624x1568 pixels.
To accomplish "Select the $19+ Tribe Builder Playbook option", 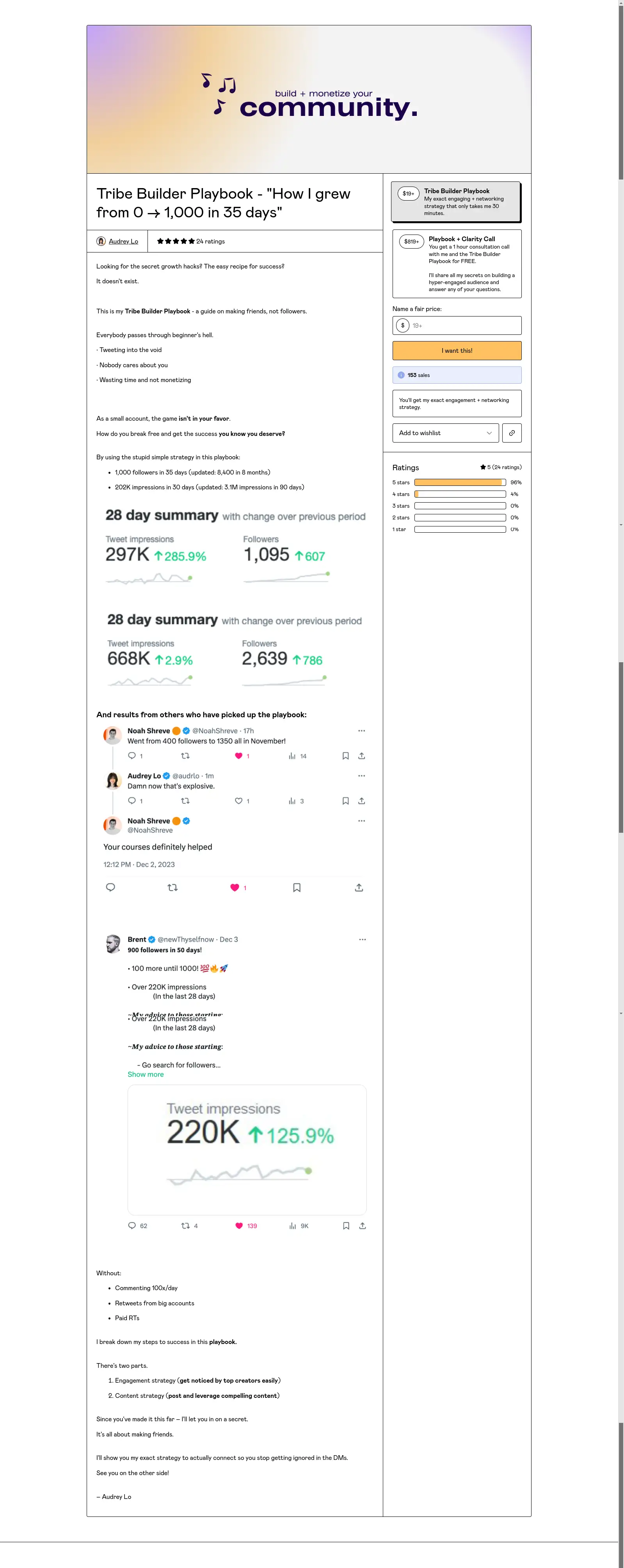I will click(456, 201).
